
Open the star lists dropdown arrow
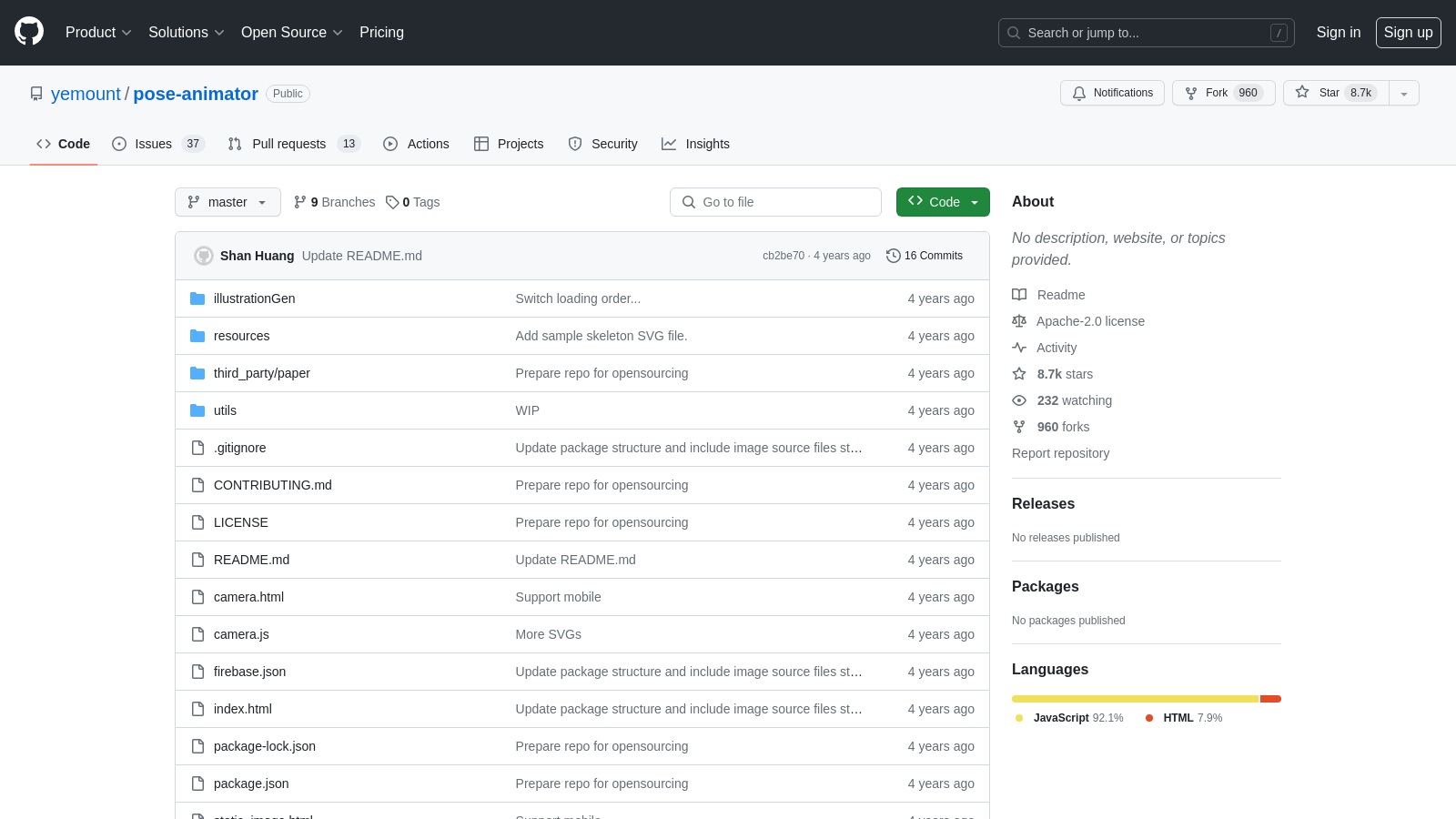tap(1404, 93)
